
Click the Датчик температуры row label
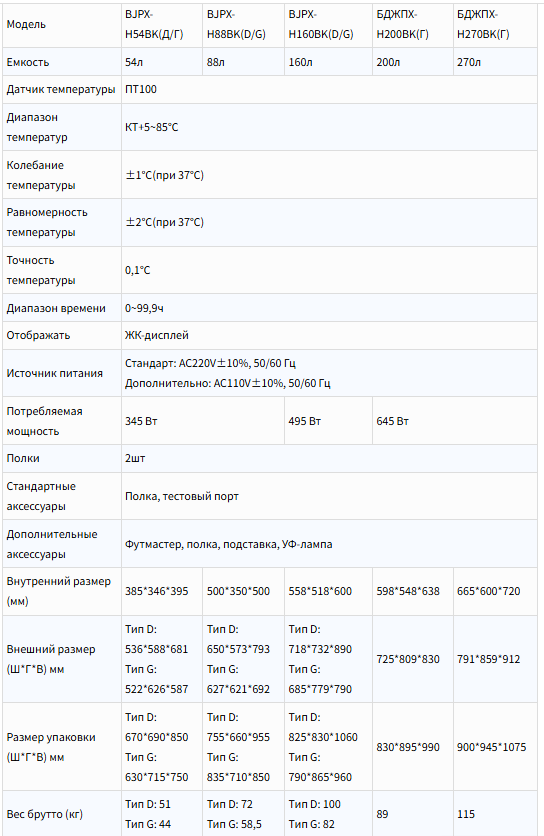tap(61, 89)
